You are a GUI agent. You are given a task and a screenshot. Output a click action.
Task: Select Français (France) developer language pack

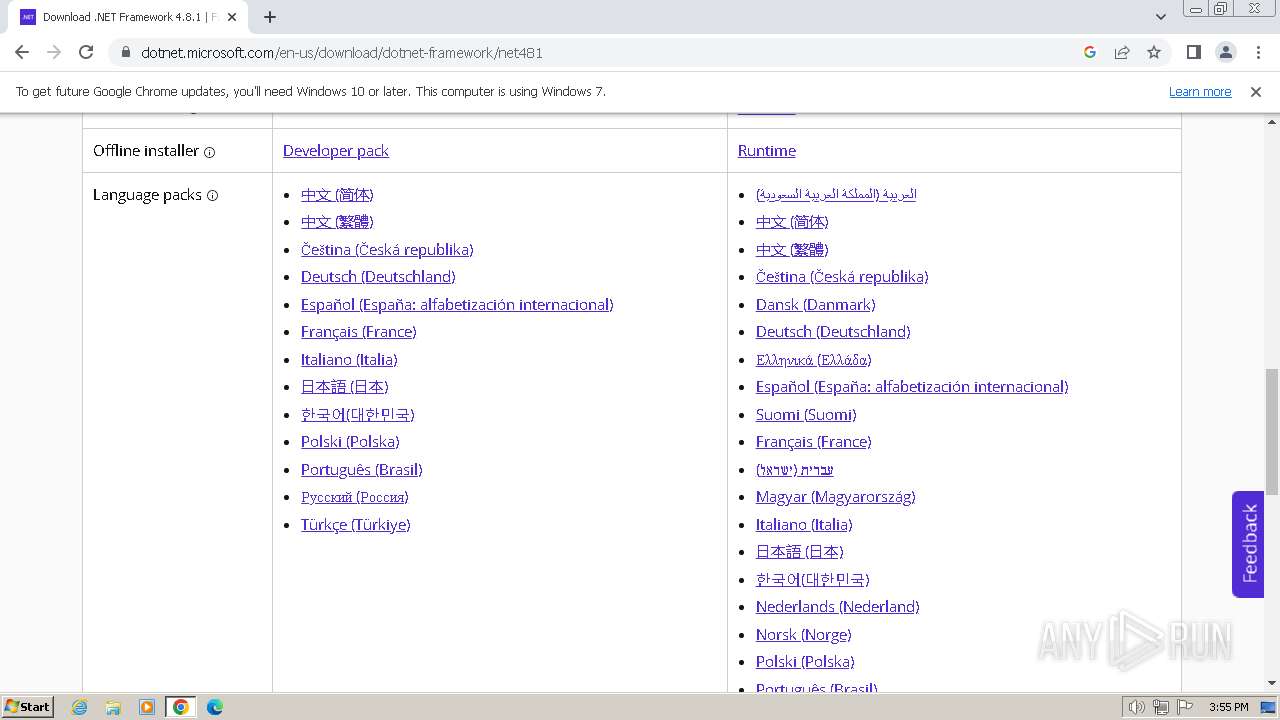tap(359, 332)
